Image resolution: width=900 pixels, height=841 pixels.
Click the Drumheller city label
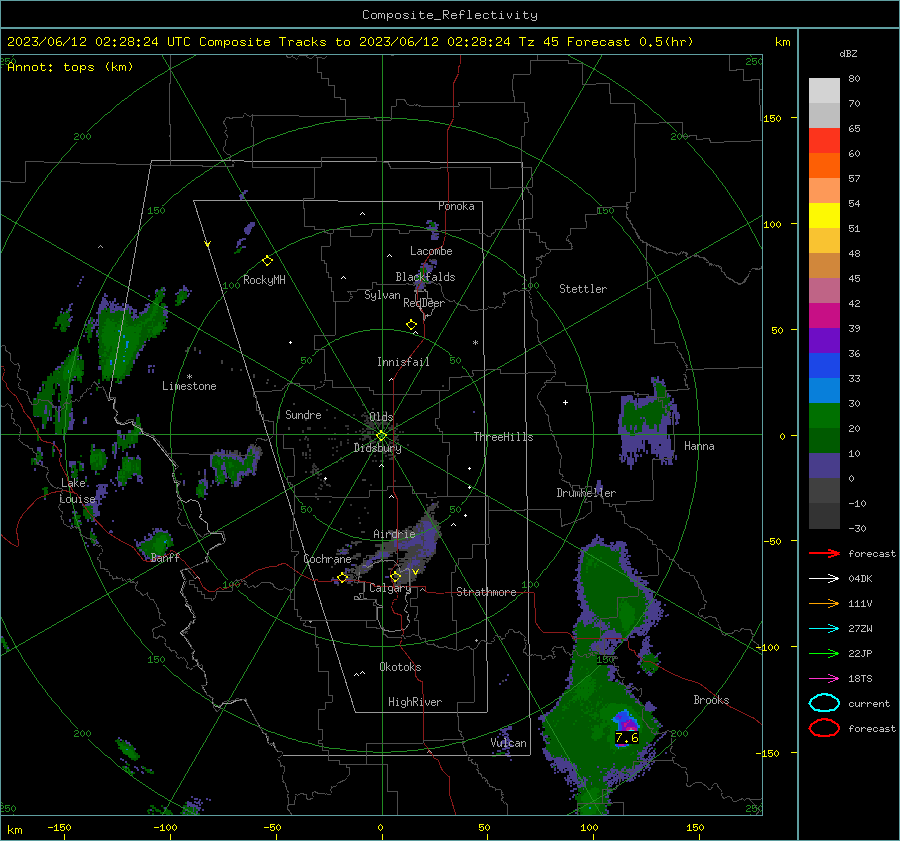(586, 493)
